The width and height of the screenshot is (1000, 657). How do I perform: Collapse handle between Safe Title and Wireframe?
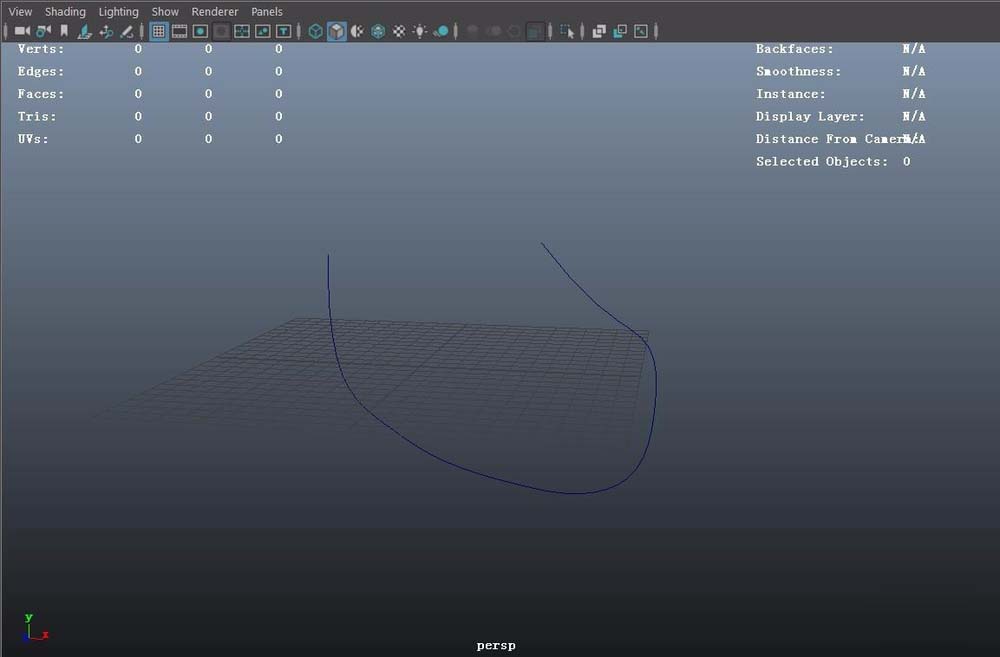(298, 31)
